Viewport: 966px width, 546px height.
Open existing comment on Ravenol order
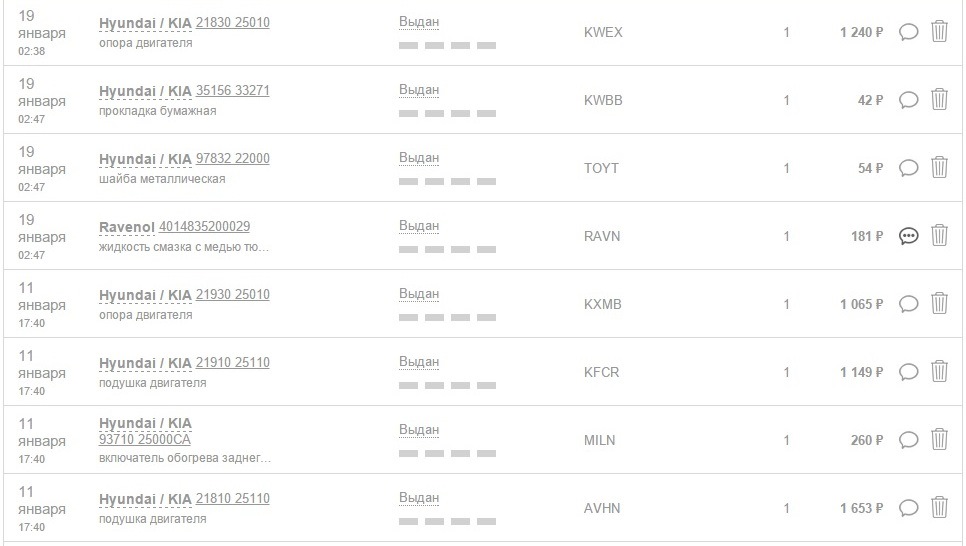click(x=908, y=236)
